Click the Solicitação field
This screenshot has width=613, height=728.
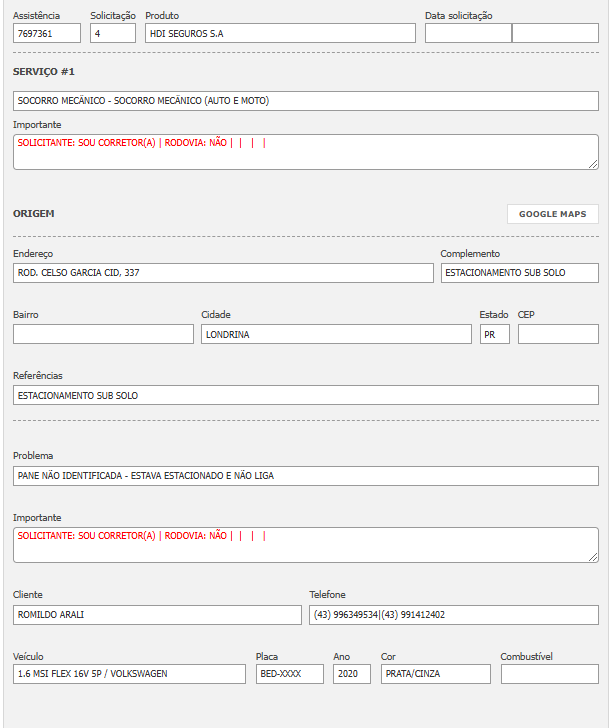pyautogui.click(x=112, y=33)
